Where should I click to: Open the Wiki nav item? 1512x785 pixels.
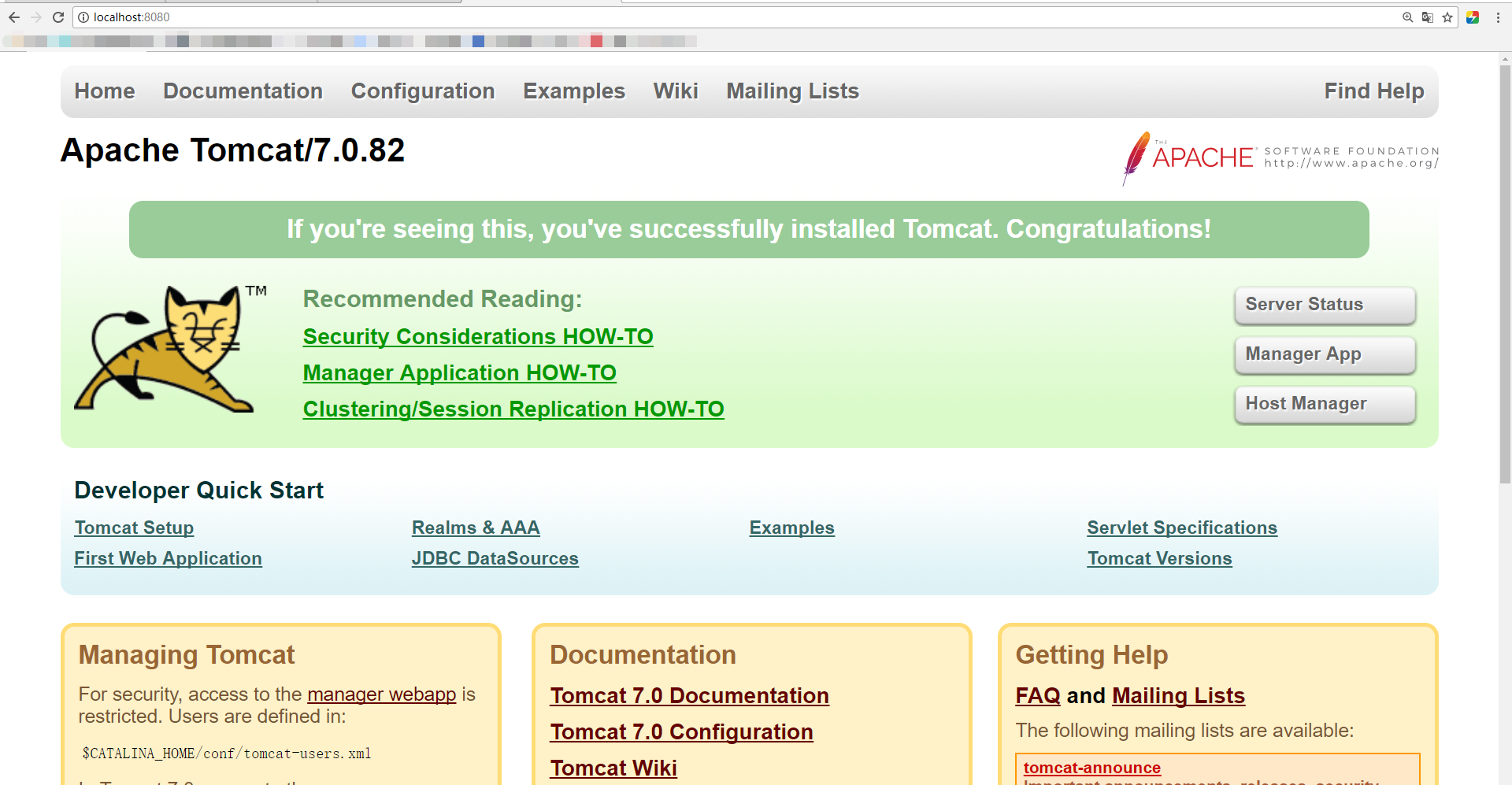[x=676, y=91]
